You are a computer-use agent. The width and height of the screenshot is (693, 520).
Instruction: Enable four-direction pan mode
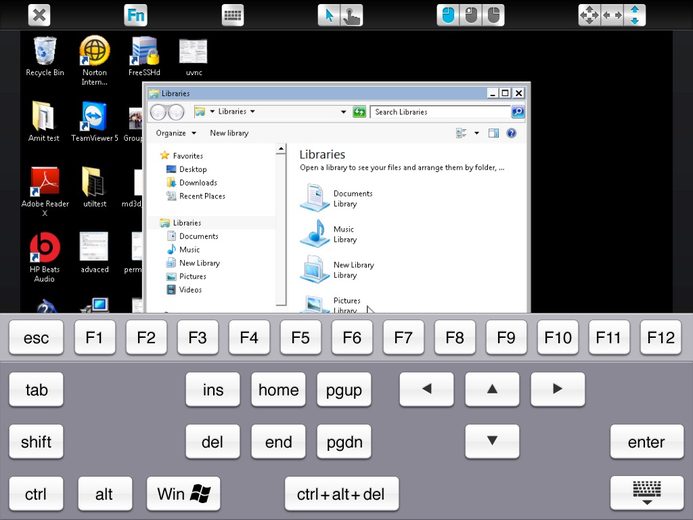click(x=589, y=15)
